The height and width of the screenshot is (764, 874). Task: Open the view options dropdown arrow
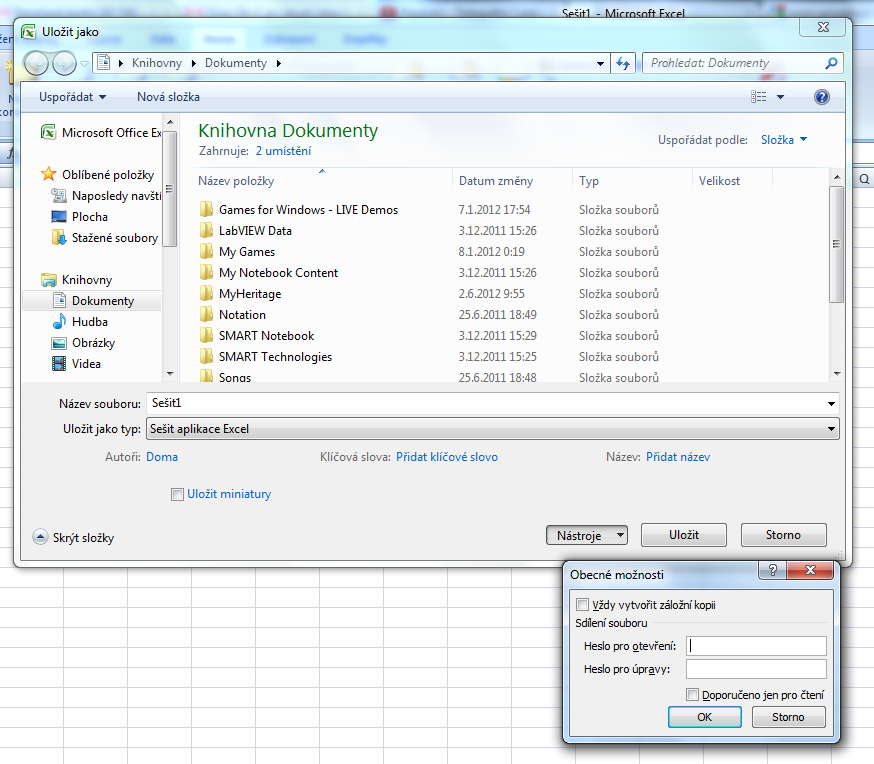pyautogui.click(x=780, y=97)
